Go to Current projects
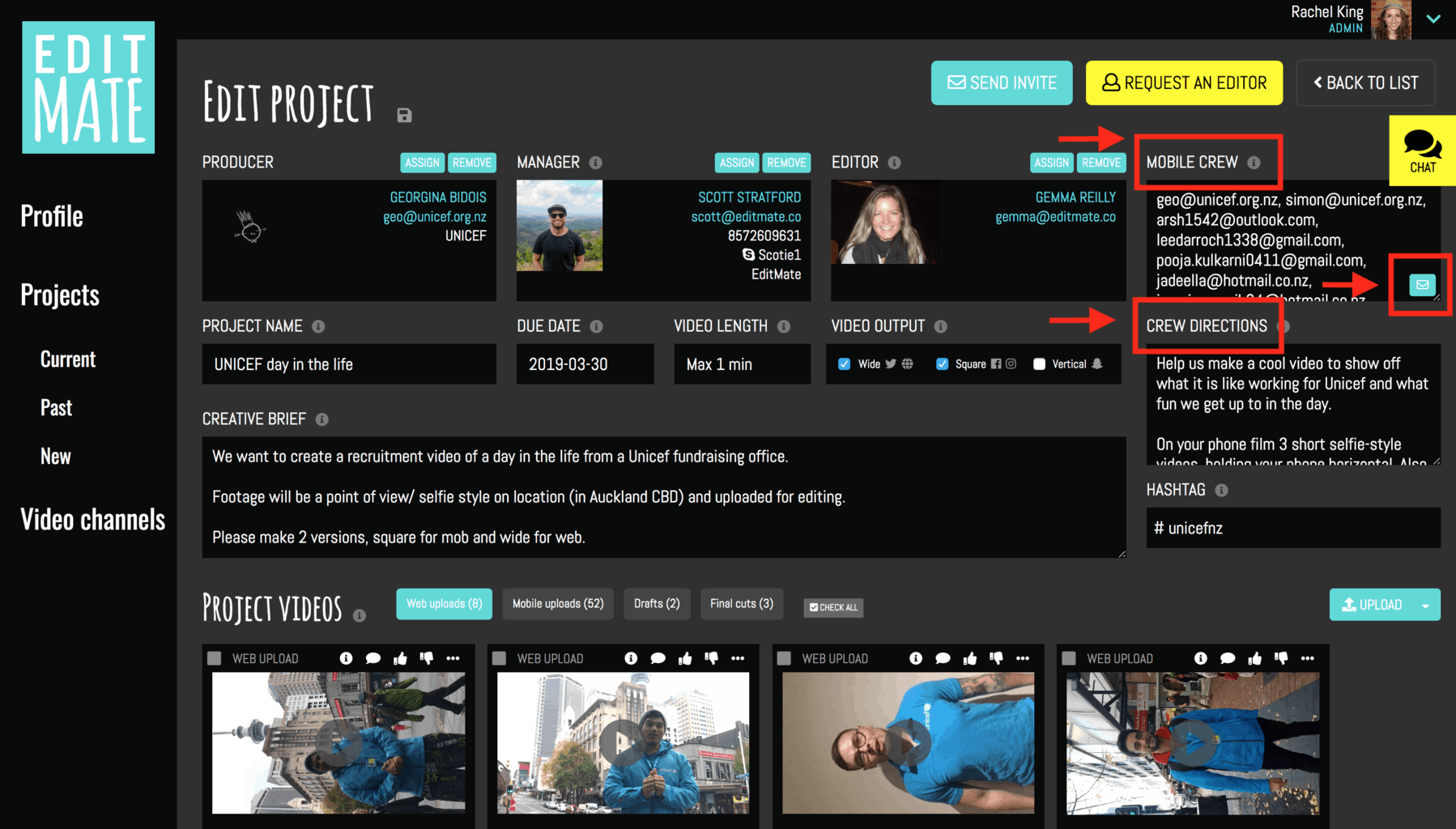This screenshot has height=829, width=1456. [x=68, y=359]
